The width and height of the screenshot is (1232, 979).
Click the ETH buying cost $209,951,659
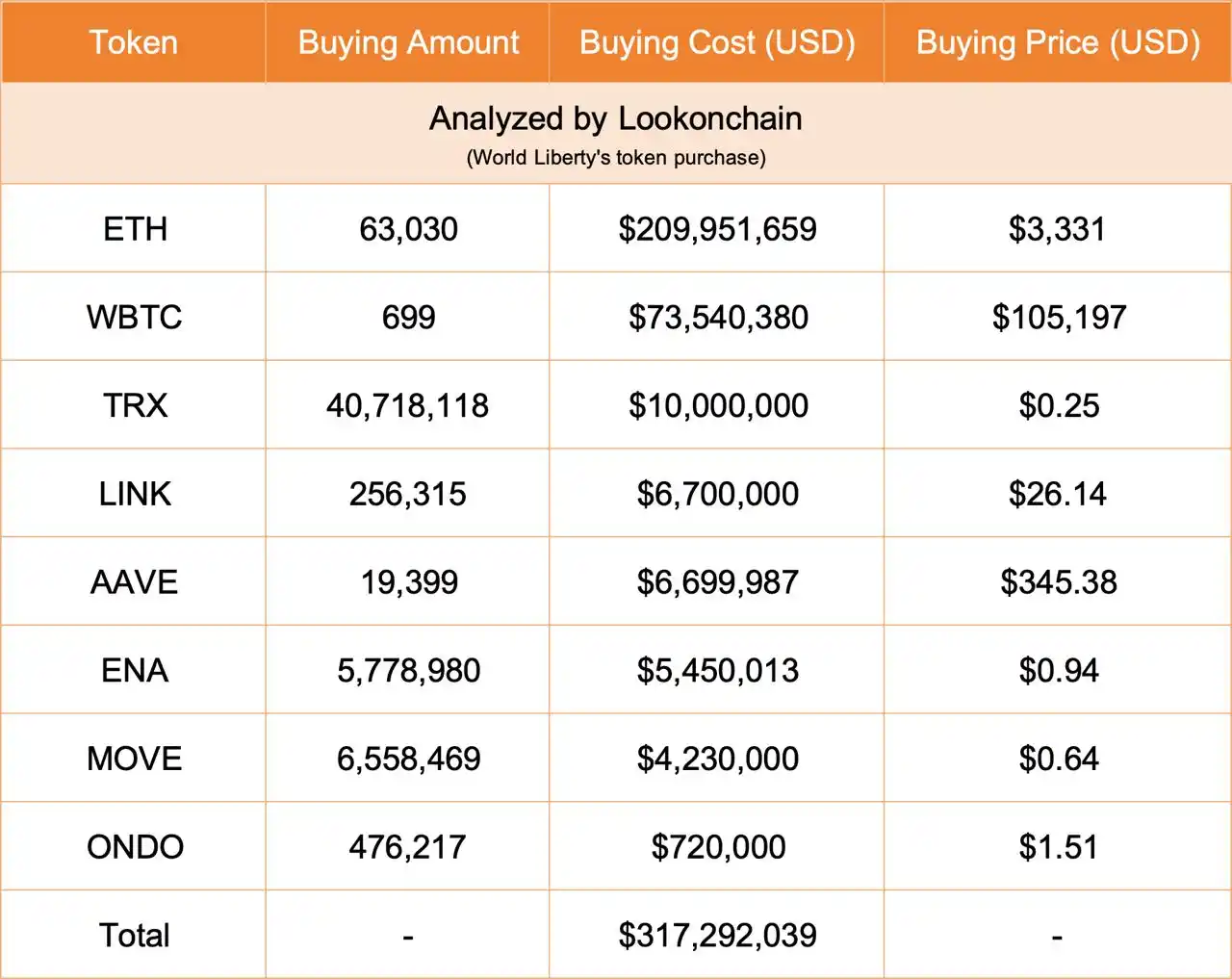[x=718, y=229]
